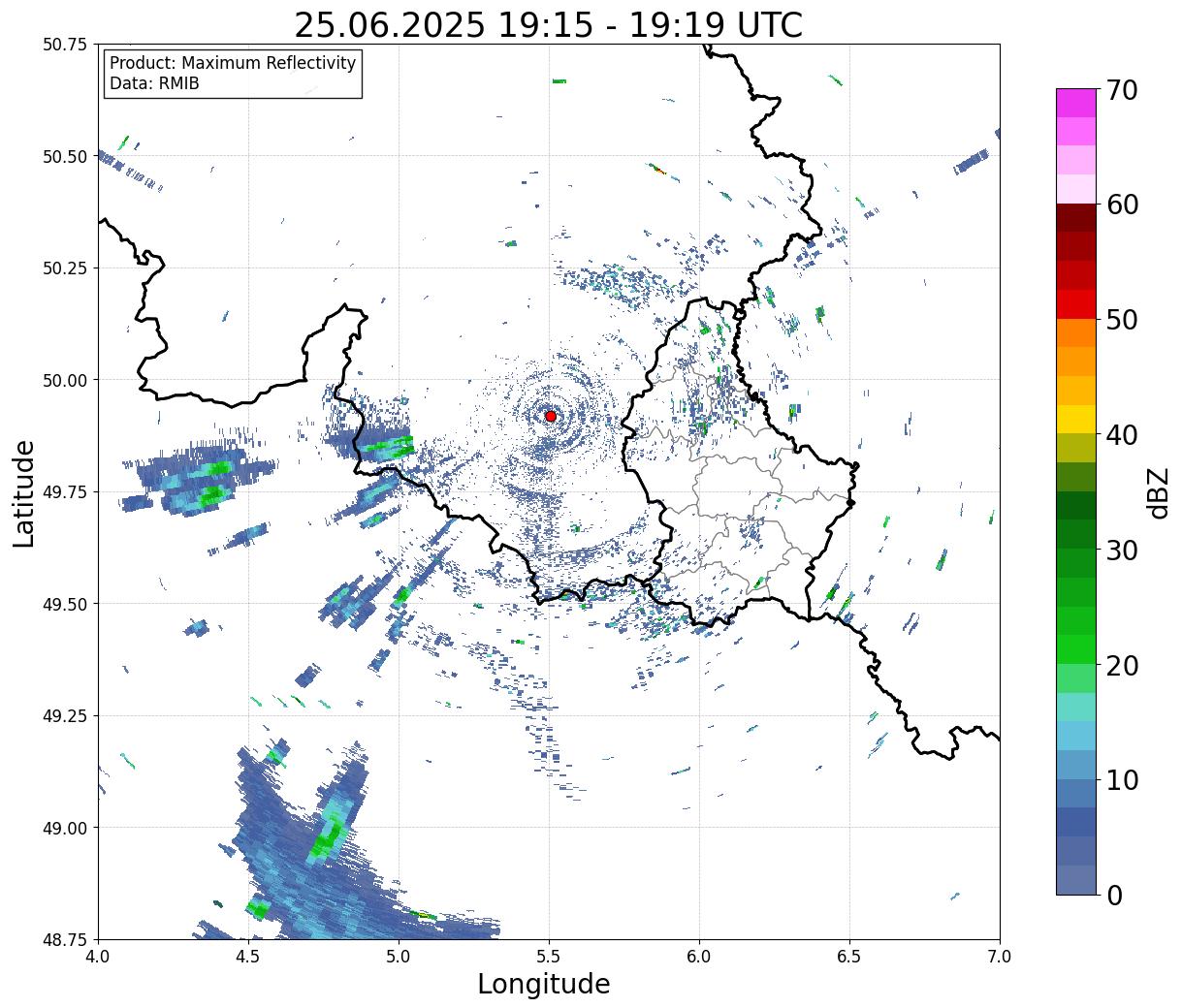Click the longitude tick label '7.0'
1182x1008 pixels.
(1000, 957)
